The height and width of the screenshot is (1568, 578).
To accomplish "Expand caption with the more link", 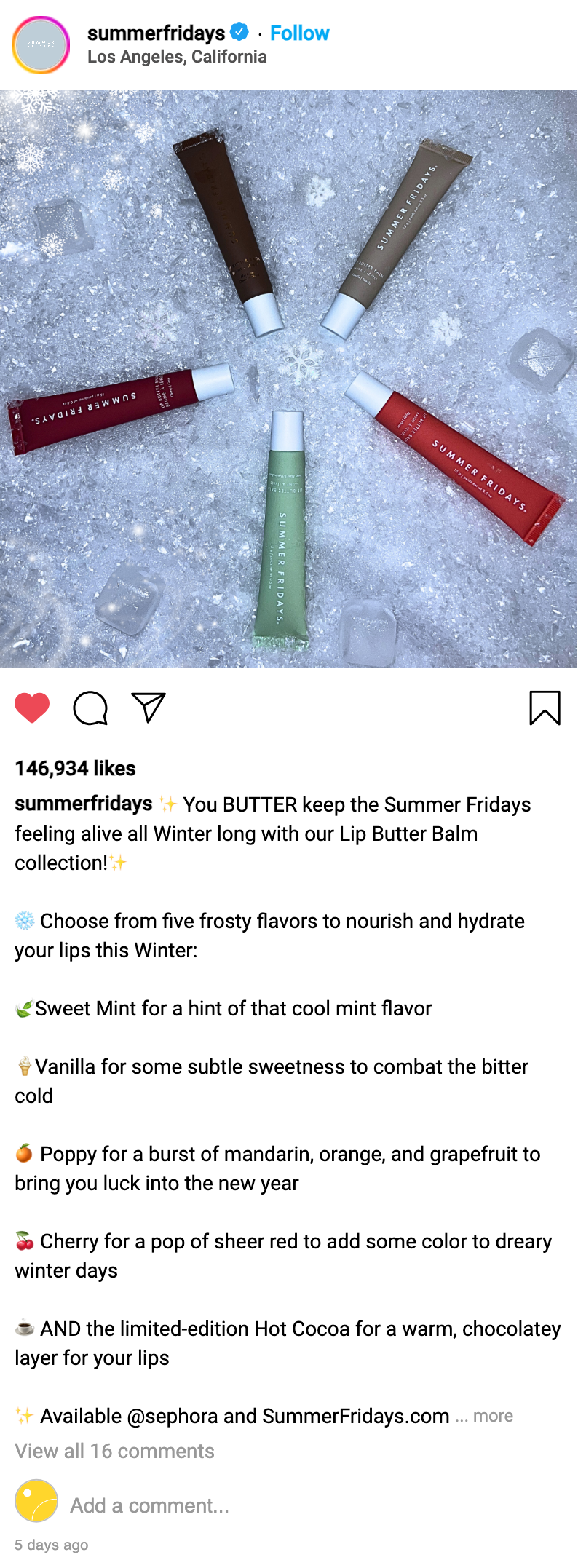I will (493, 1416).
